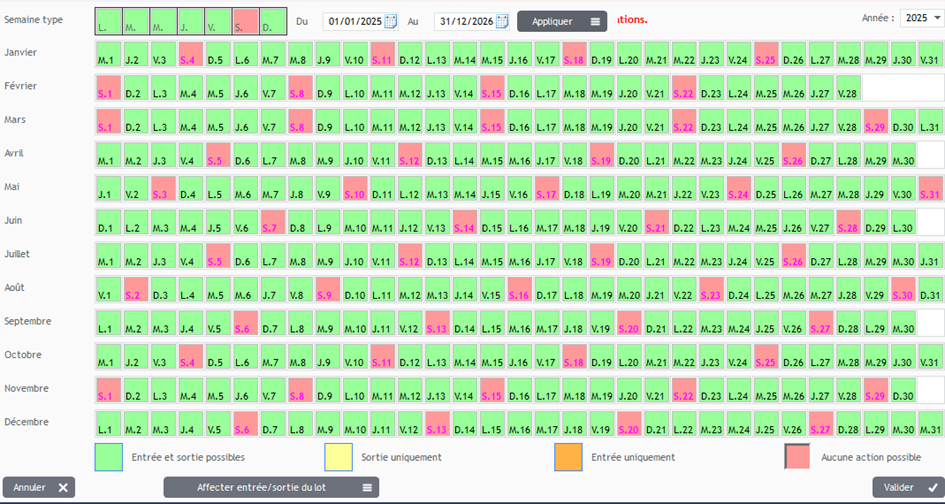Click Affecter entrée/sortie du lot button
This screenshot has width=945, height=504.
point(264,488)
